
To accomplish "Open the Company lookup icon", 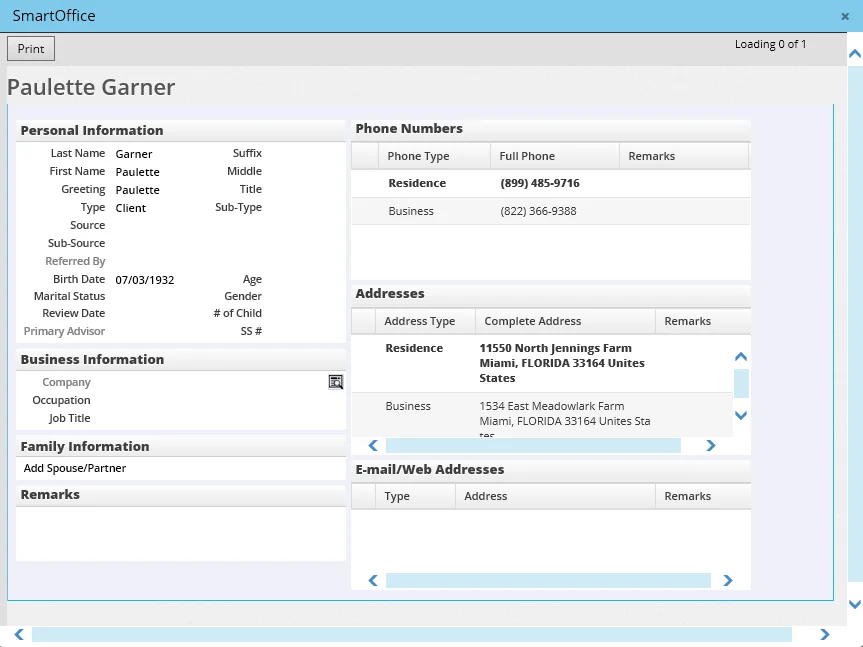I will point(335,382).
